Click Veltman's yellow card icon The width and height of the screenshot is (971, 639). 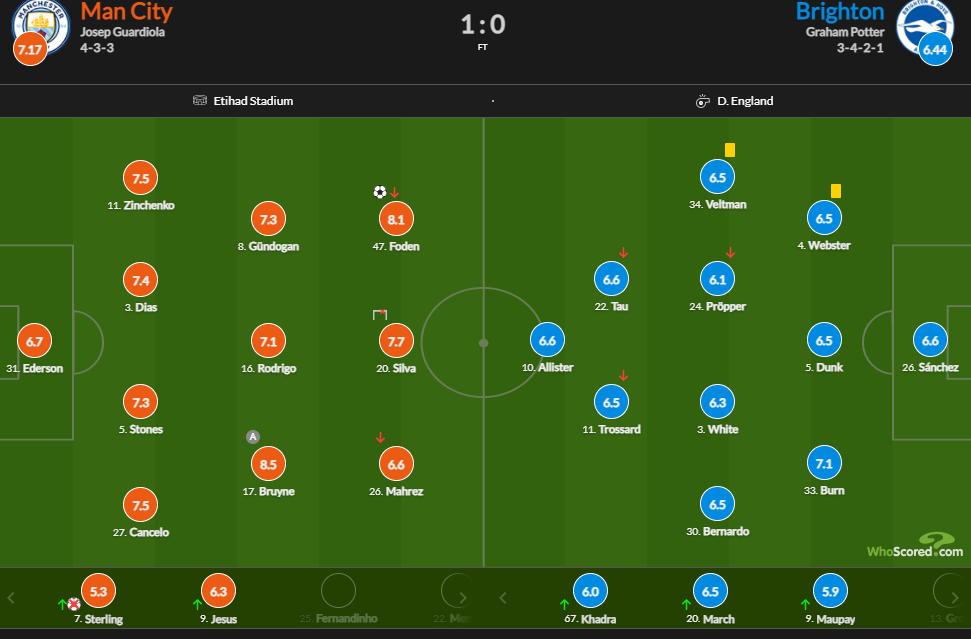point(730,150)
